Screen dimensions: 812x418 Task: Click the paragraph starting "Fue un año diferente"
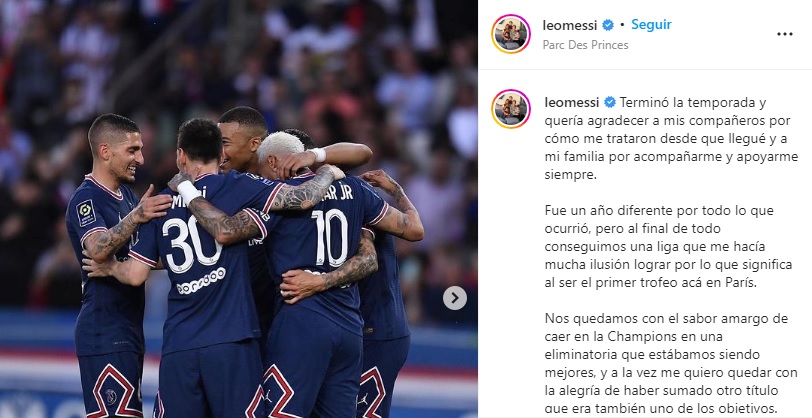click(x=669, y=247)
